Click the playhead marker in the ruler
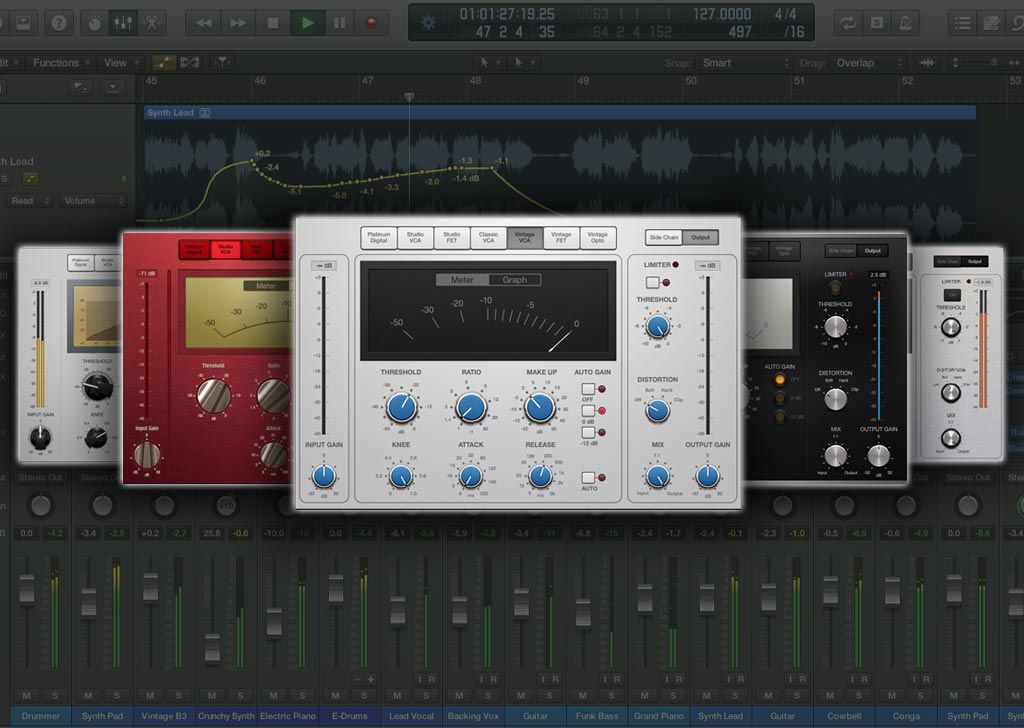 point(409,98)
